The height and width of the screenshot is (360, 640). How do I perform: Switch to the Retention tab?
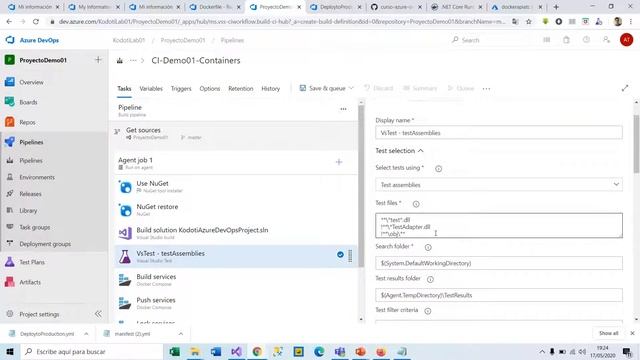(x=241, y=89)
